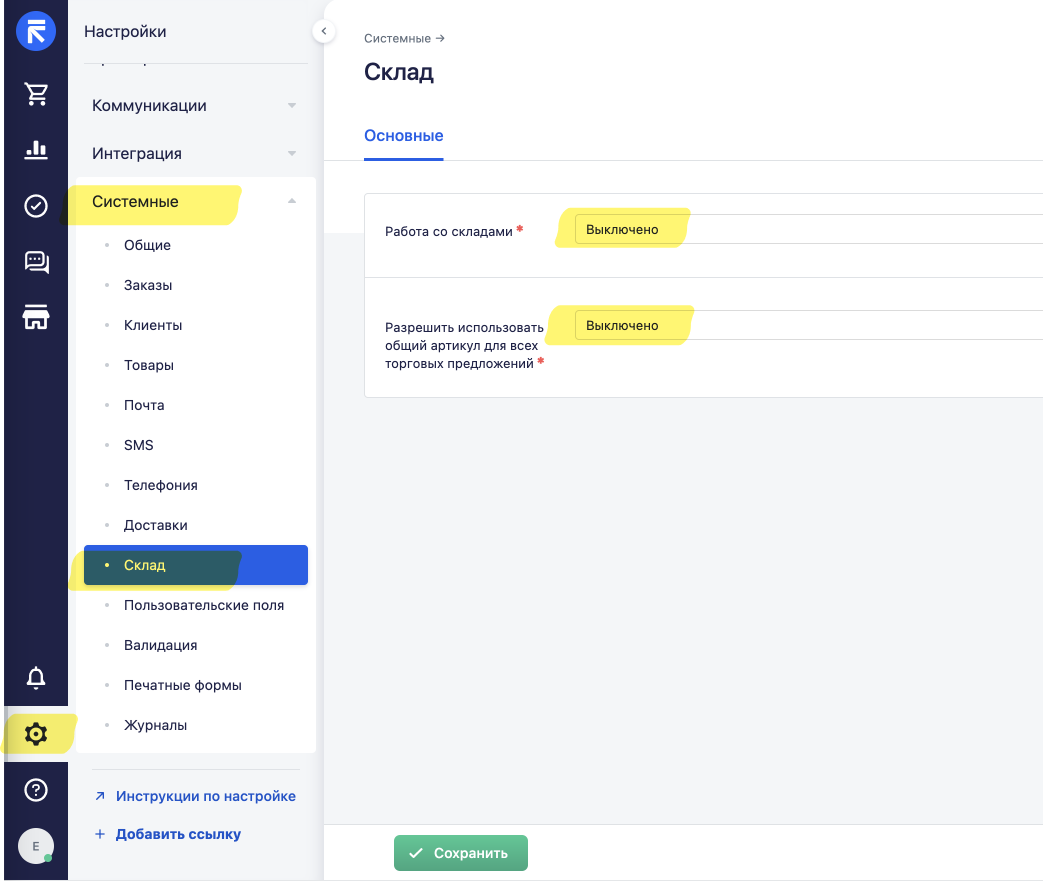Open Клиенты settings item
Image resolution: width=1043 pixels, height=881 pixels.
[x=196, y=325]
